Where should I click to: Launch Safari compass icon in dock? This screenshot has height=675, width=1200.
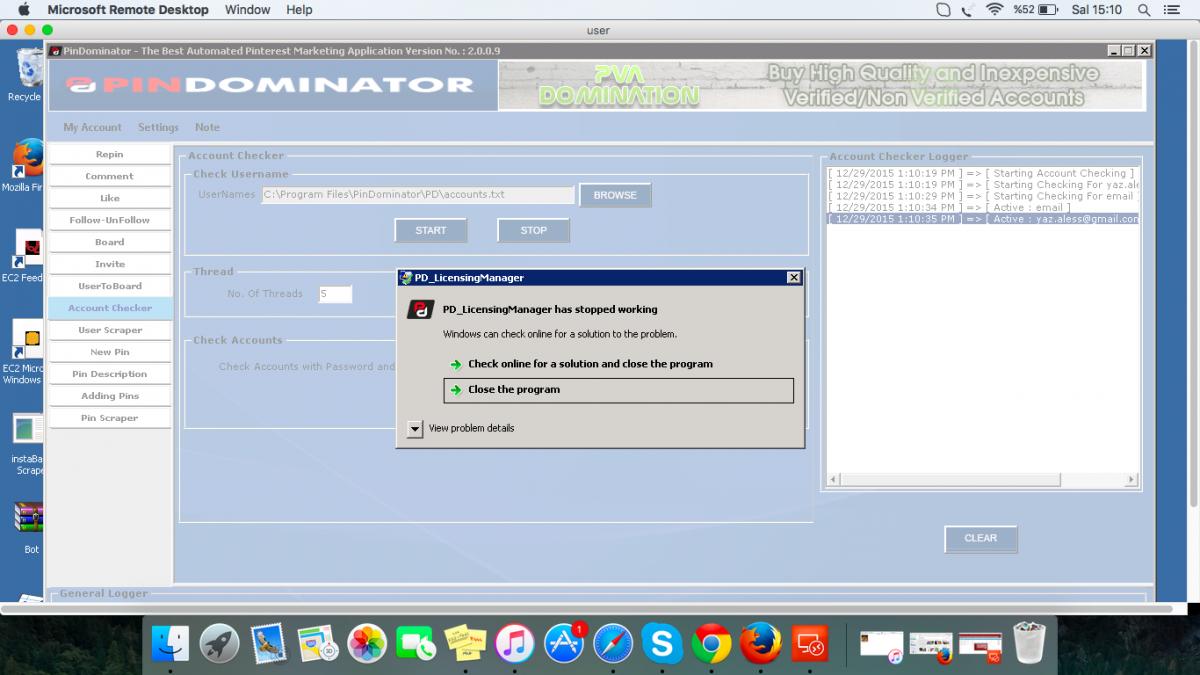[613, 644]
